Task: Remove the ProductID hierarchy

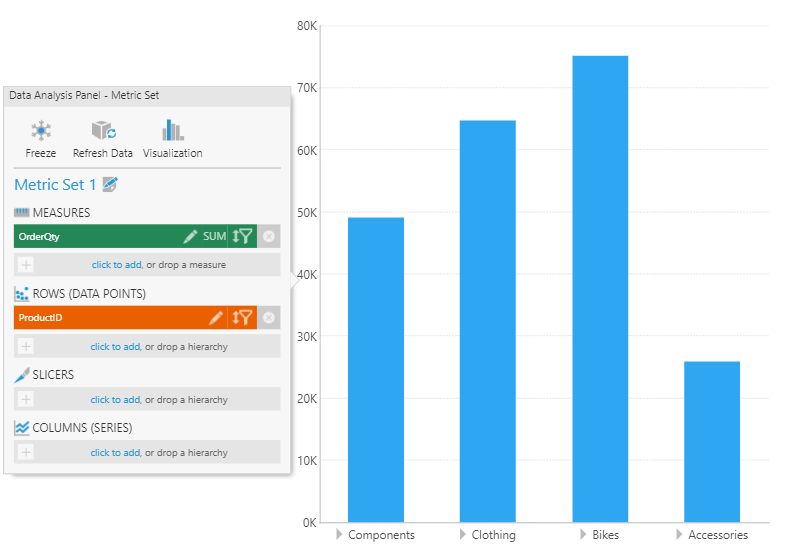Action: pyautogui.click(x=269, y=318)
